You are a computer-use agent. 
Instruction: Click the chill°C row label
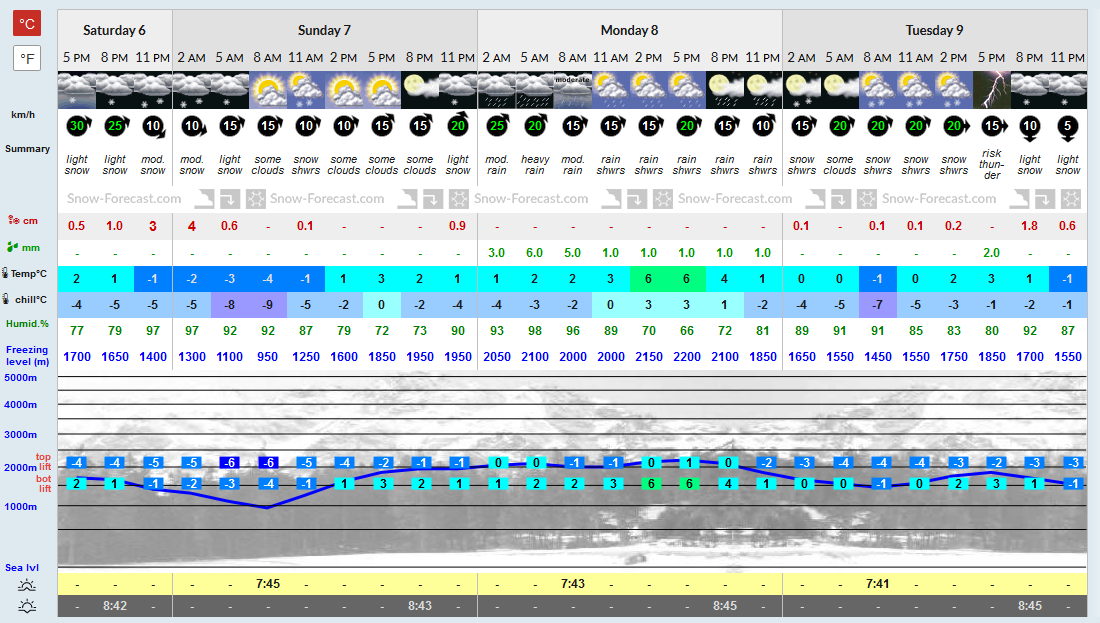pos(25,300)
